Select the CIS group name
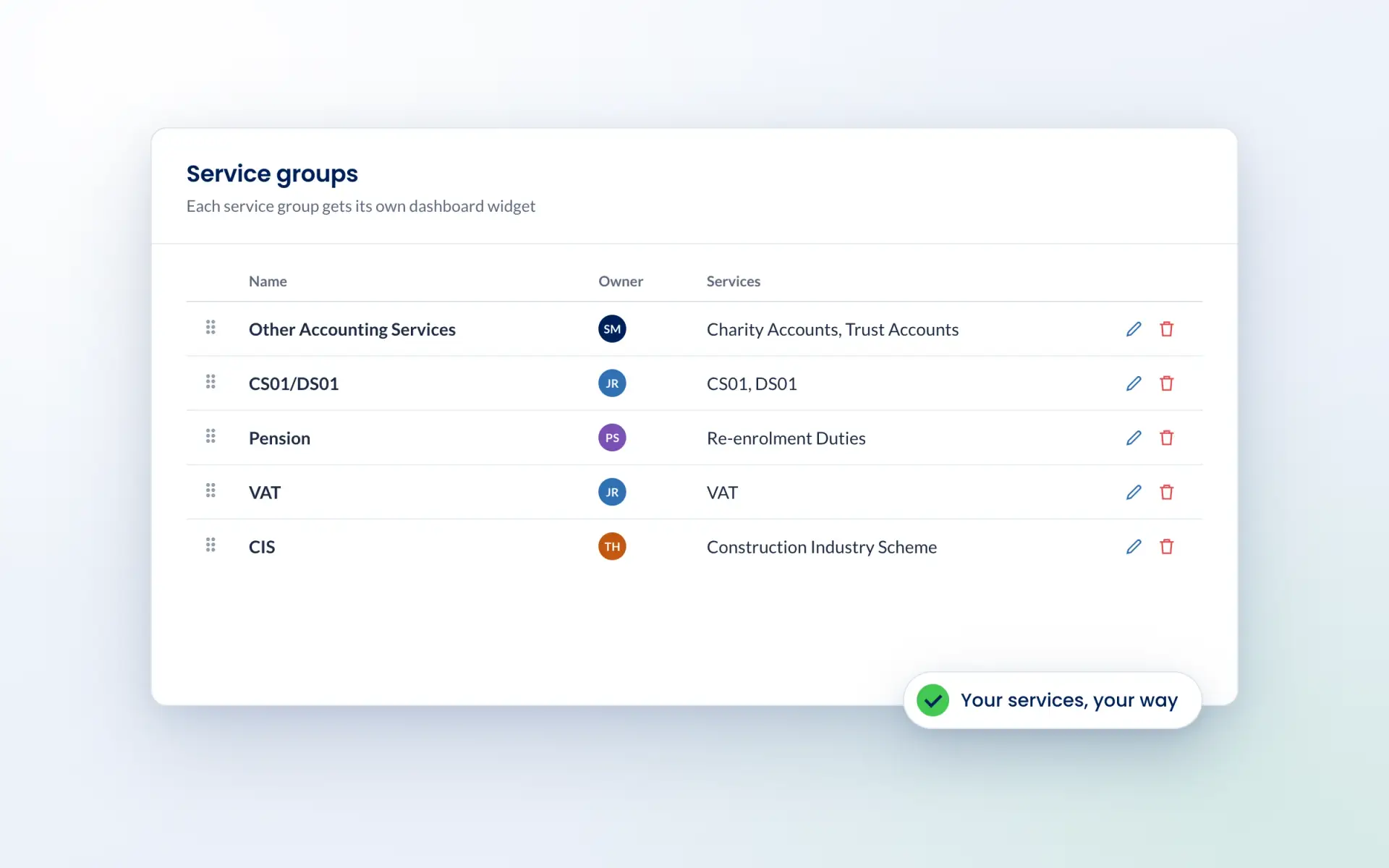1389x868 pixels. [262, 547]
